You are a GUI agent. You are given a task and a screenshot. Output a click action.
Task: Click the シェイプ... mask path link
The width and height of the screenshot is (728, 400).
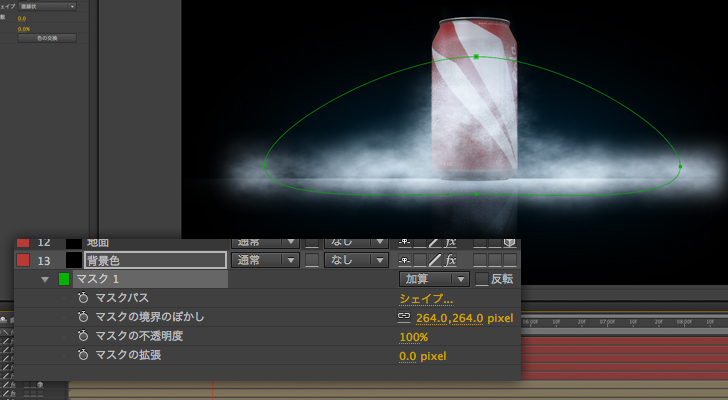pos(426,298)
